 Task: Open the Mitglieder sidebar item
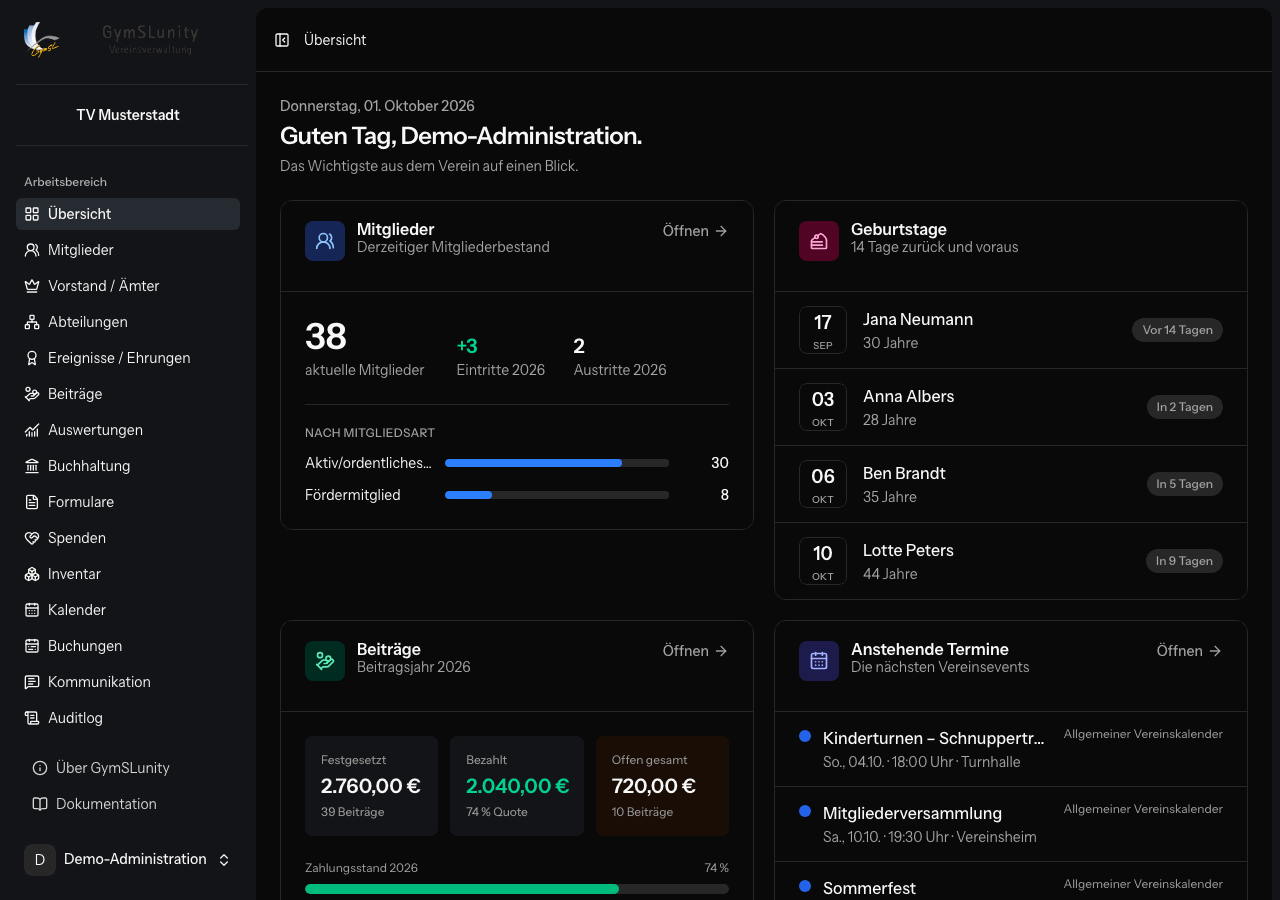point(128,250)
